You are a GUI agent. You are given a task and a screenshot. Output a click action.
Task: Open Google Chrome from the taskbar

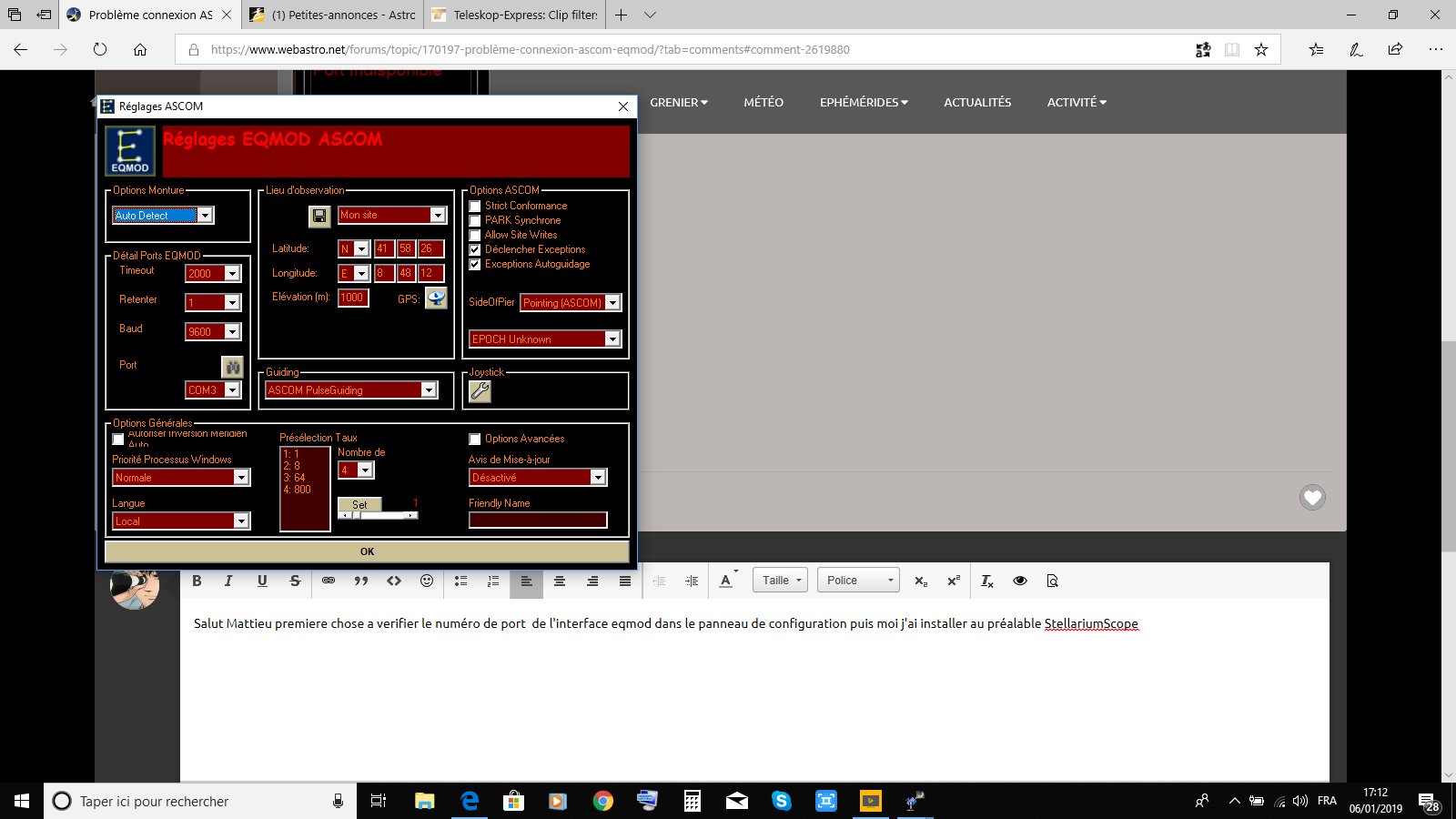[602, 801]
